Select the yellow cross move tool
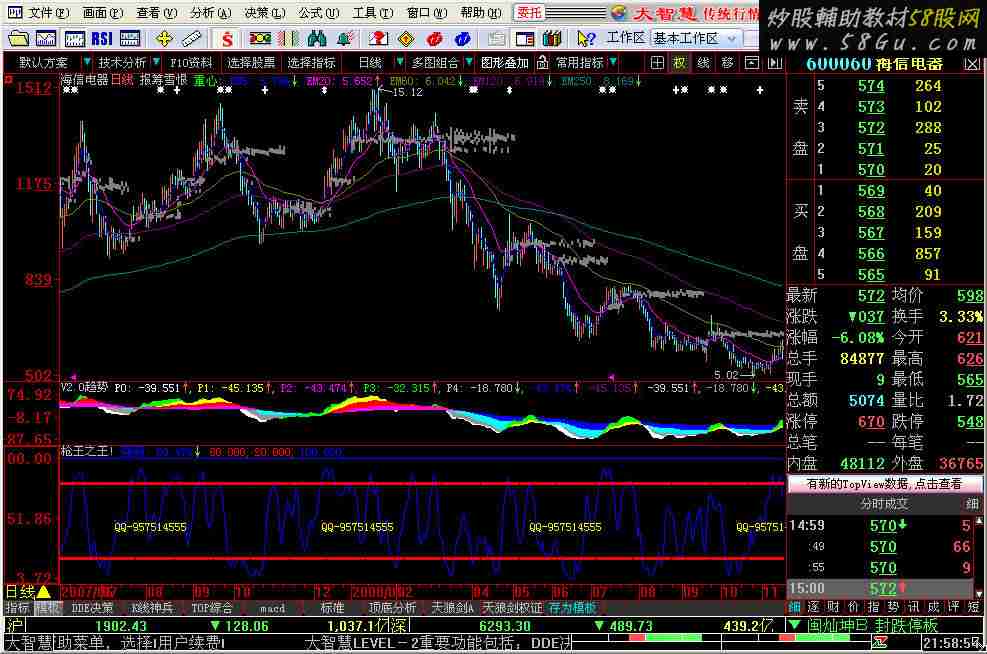The image size is (987, 654). coord(164,39)
